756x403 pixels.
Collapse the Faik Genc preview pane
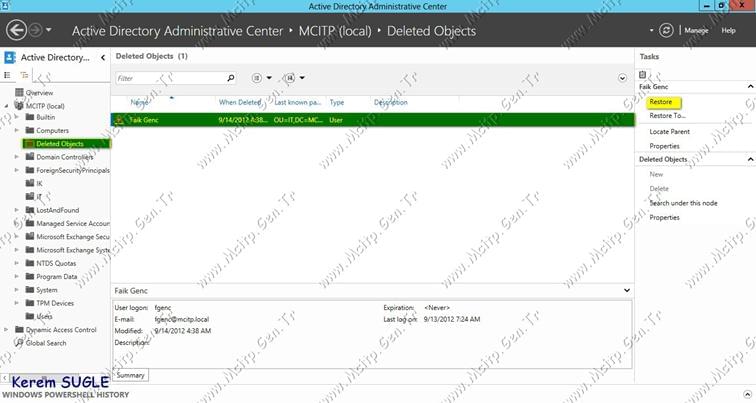click(x=626, y=290)
